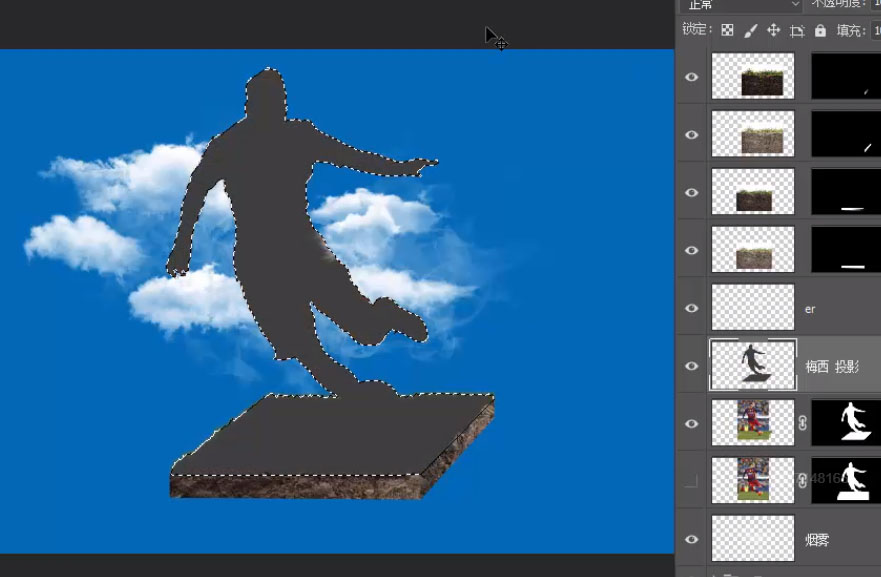Hide the 梅西 投影 layer
Image resolution: width=881 pixels, height=577 pixels.
(692, 366)
